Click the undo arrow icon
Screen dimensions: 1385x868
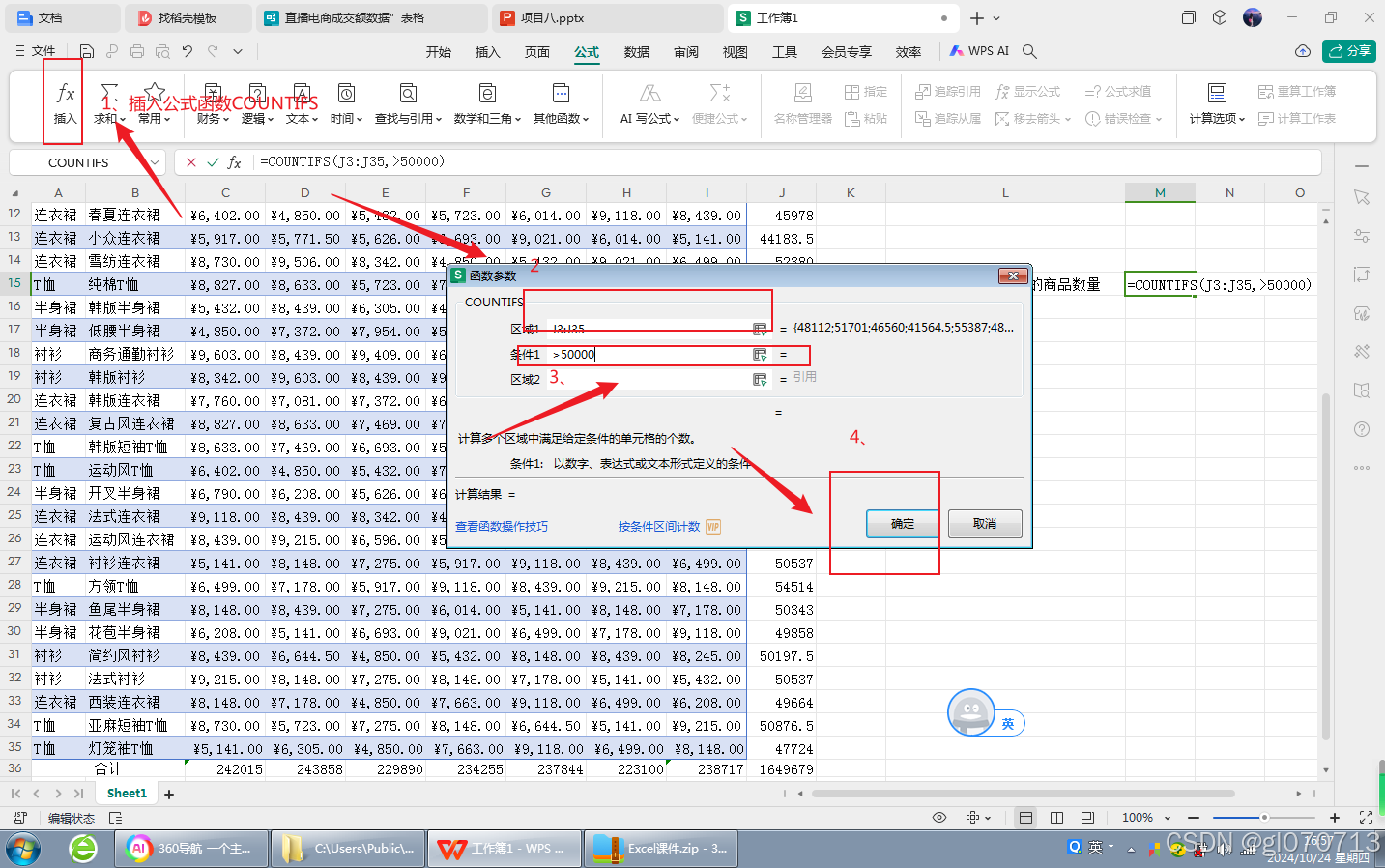(x=188, y=51)
